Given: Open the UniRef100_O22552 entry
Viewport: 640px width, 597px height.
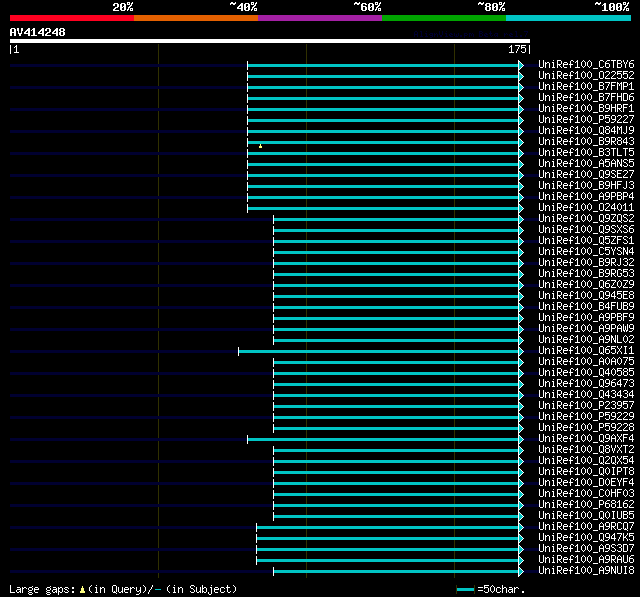Looking at the screenshot, I should pyautogui.click(x=586, y=75).
